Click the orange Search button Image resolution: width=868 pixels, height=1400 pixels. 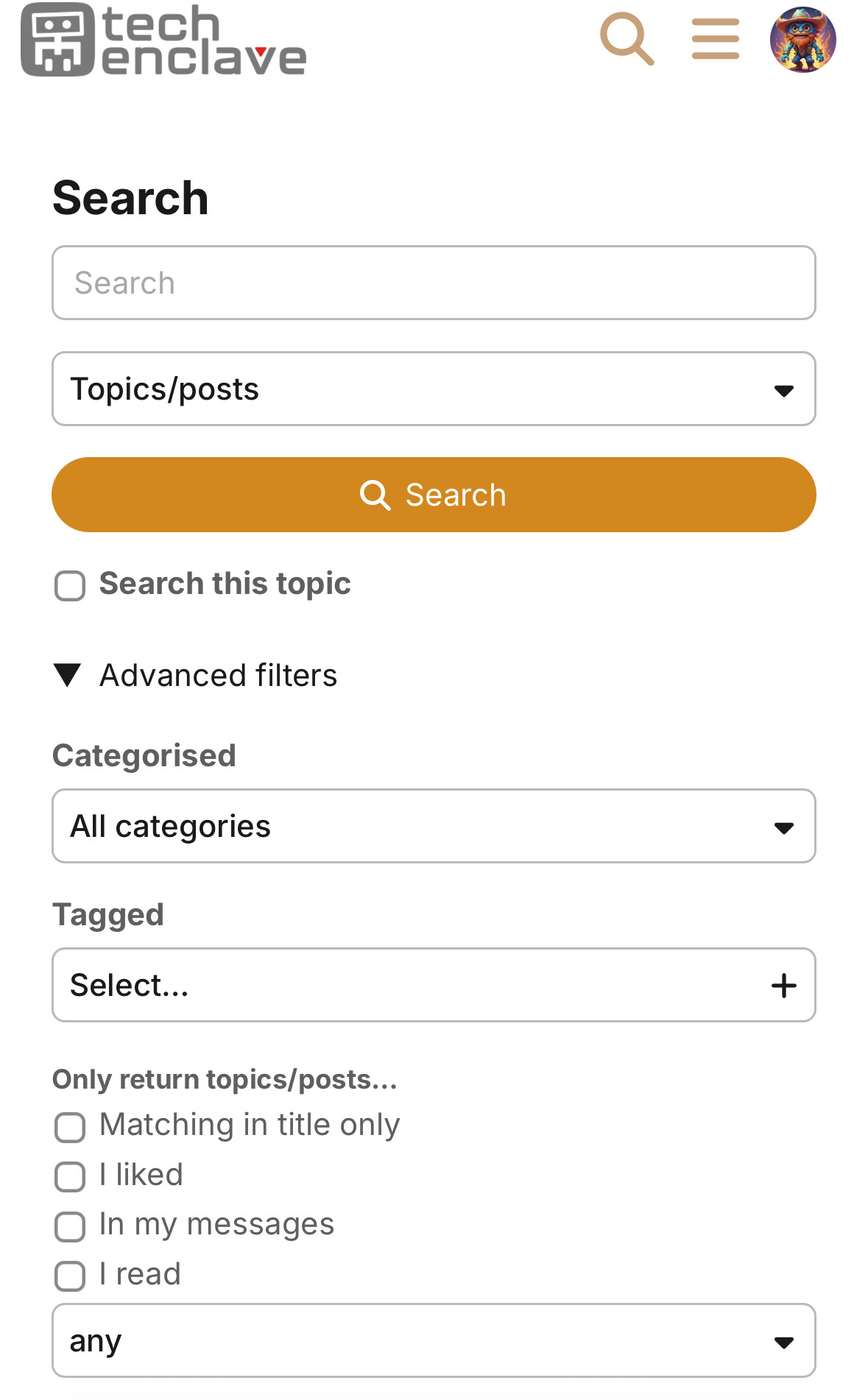pos(434,495)
